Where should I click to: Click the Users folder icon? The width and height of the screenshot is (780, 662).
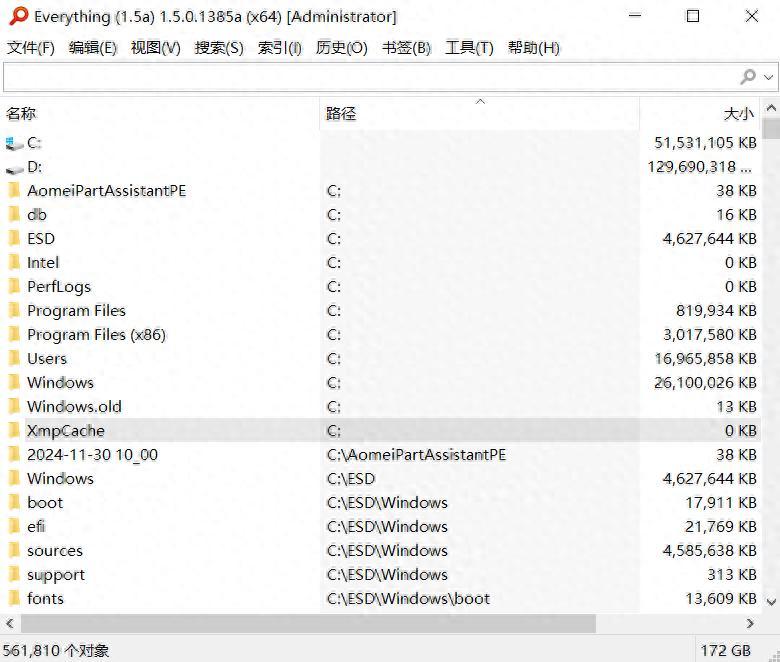point(14,359)
